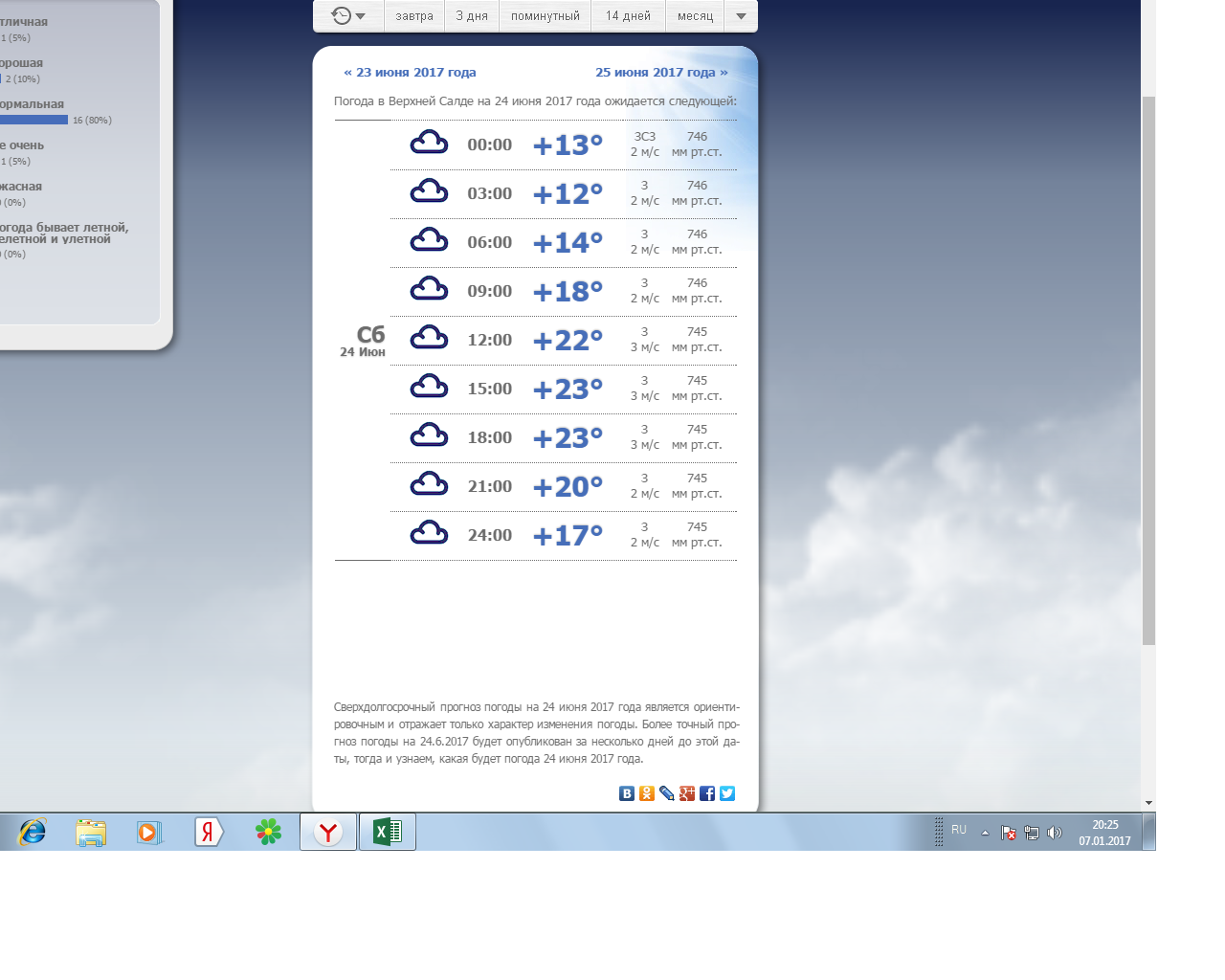The height and width of the screenshot is (980, 1225).
Task: Click the page vertical scrollbar thumb
Action: coord(1148,369)
